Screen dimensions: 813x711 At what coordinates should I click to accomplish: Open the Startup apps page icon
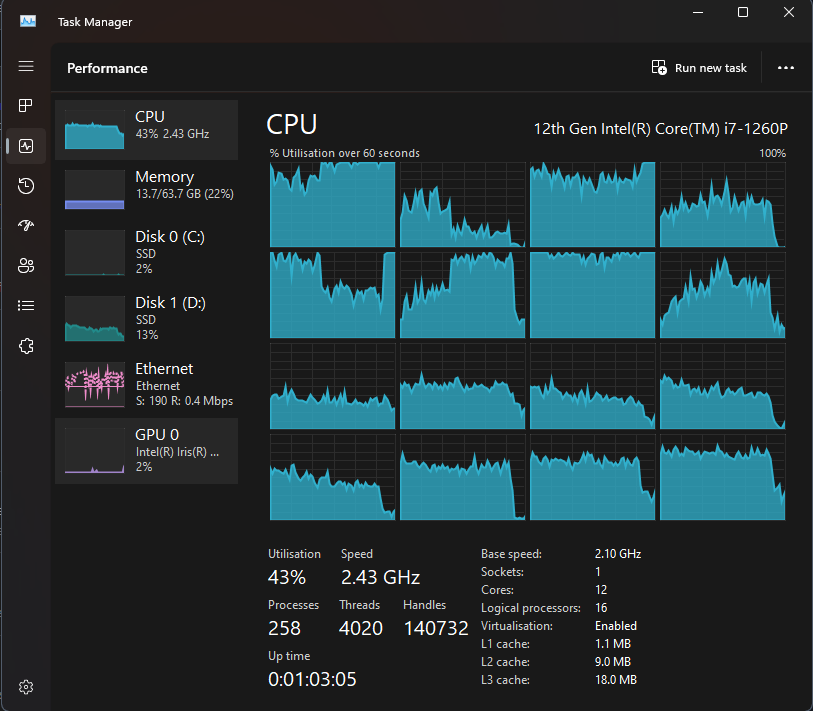26,225
